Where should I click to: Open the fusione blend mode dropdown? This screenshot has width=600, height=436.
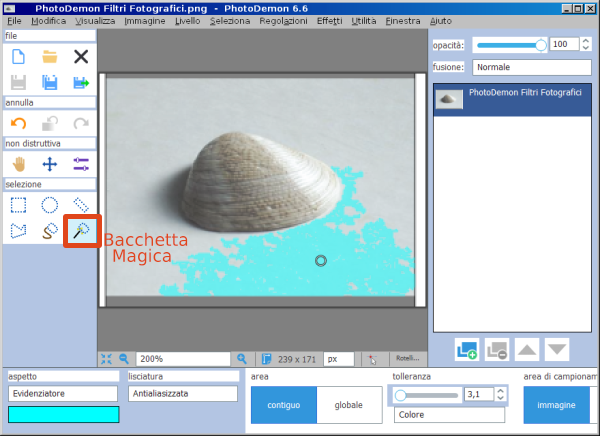coord(533,67)
